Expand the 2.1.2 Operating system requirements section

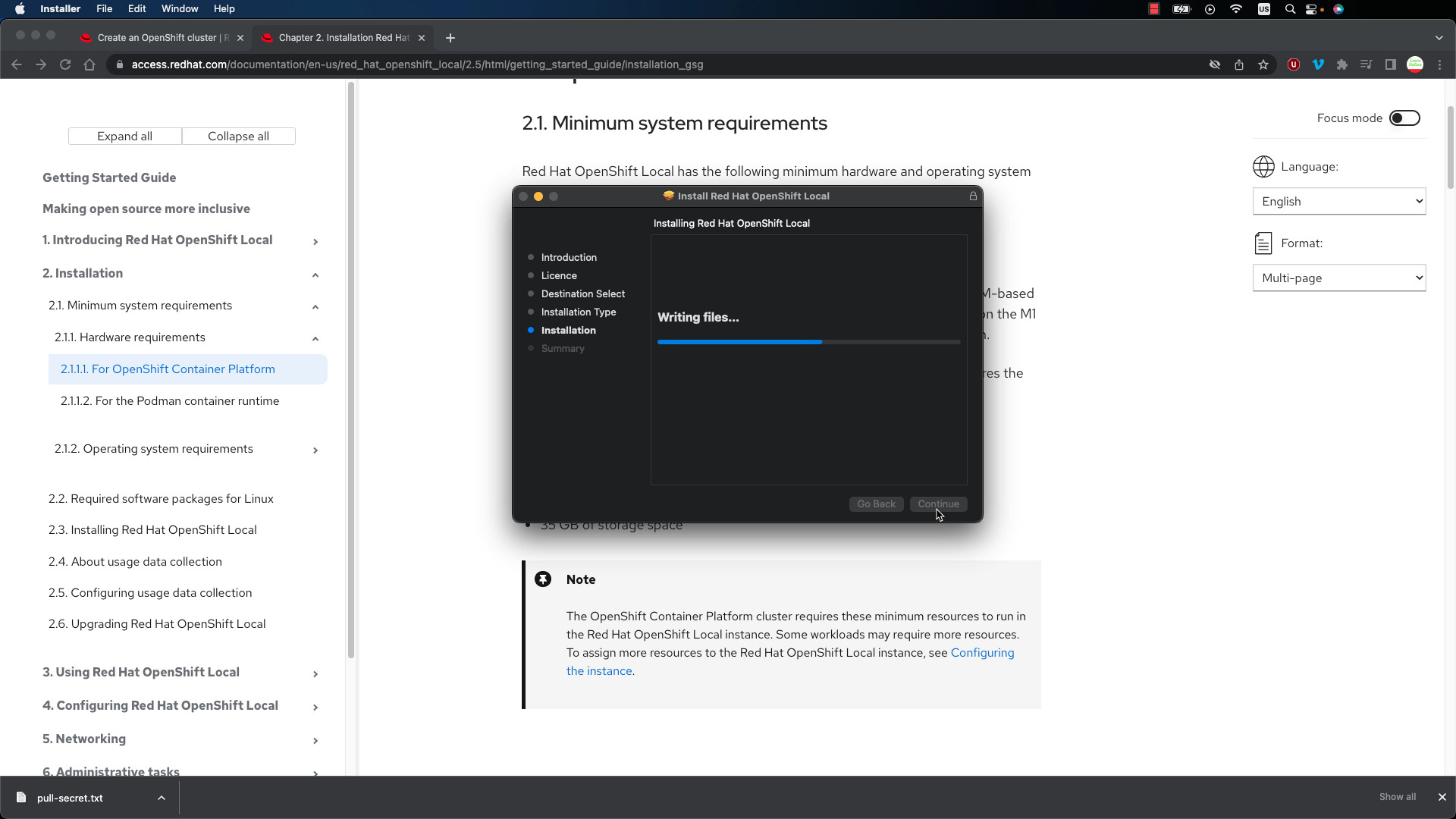[x=315, y=448]
